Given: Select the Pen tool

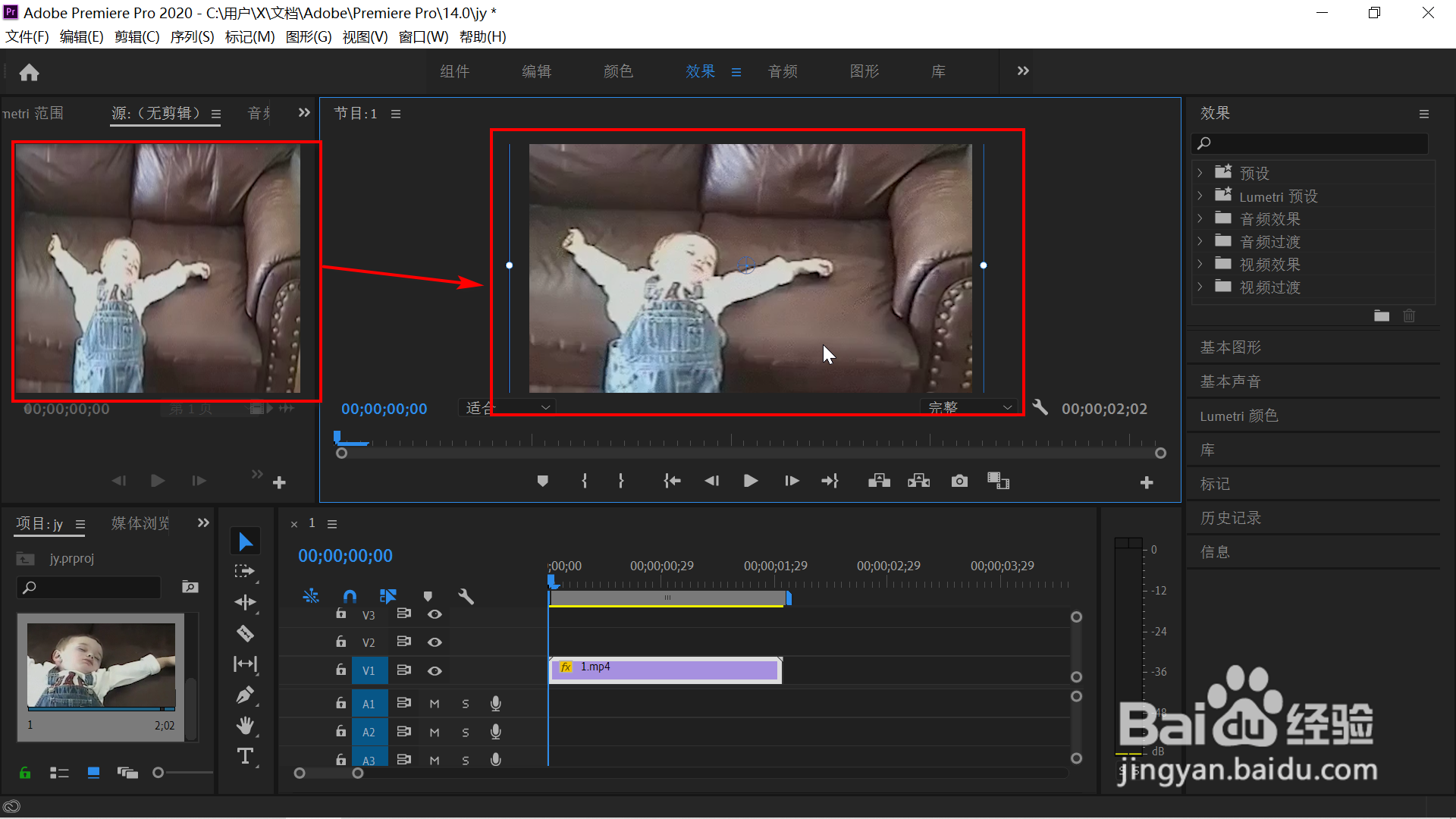Looking at the screenshot, I should pos(245,695).
